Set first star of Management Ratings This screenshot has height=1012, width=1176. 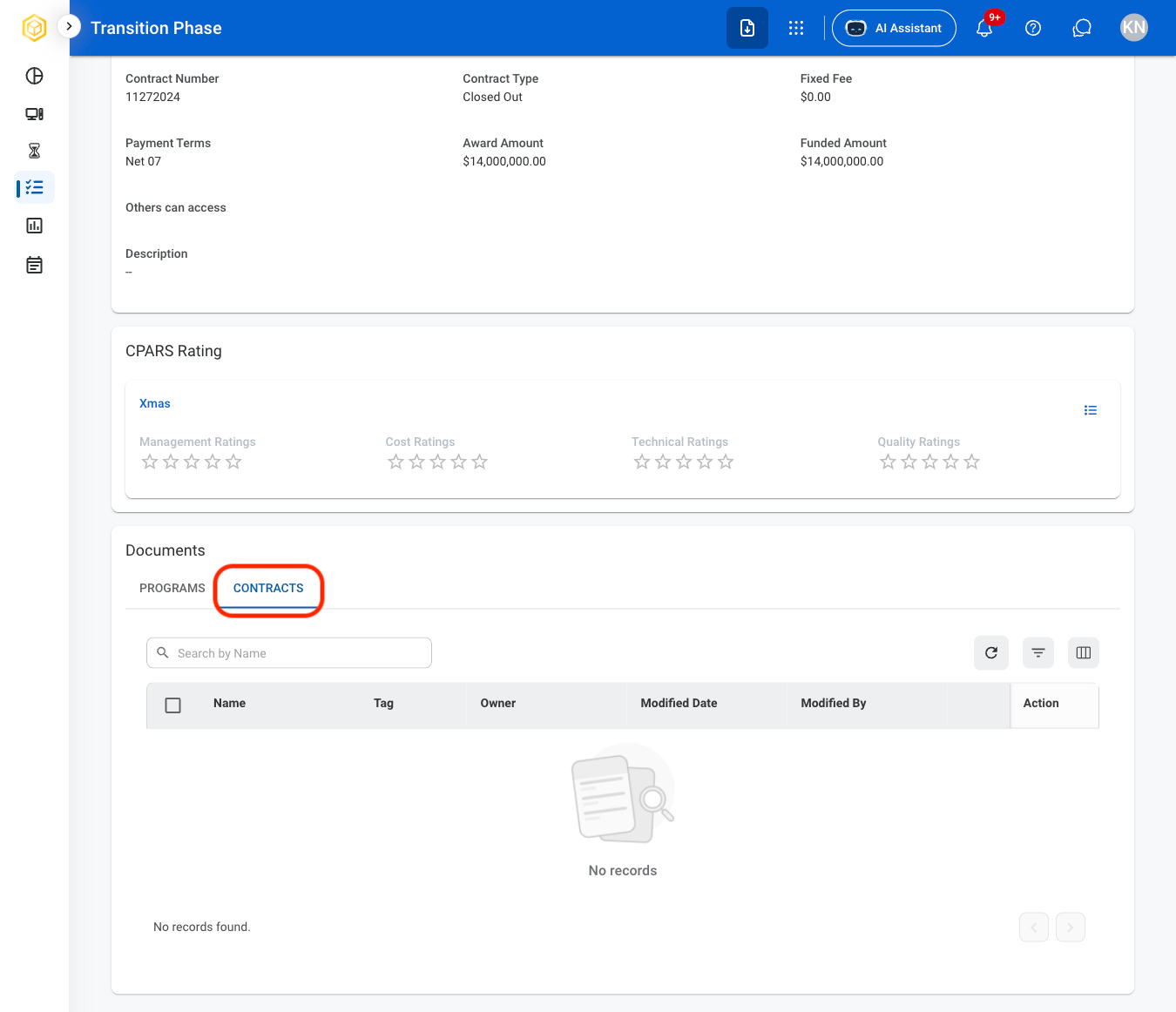coord(150,462)
